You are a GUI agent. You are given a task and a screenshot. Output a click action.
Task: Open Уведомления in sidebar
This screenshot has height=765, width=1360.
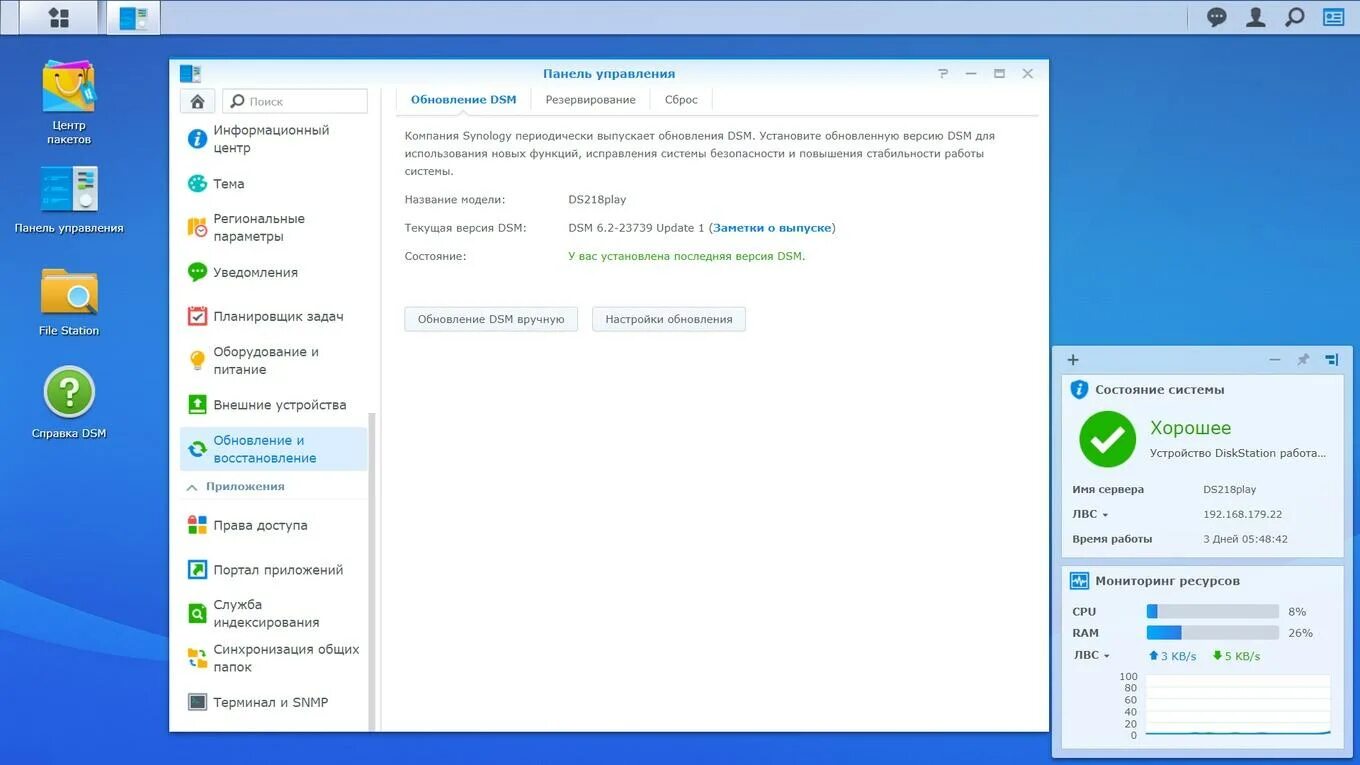click(x=274, y=272)
